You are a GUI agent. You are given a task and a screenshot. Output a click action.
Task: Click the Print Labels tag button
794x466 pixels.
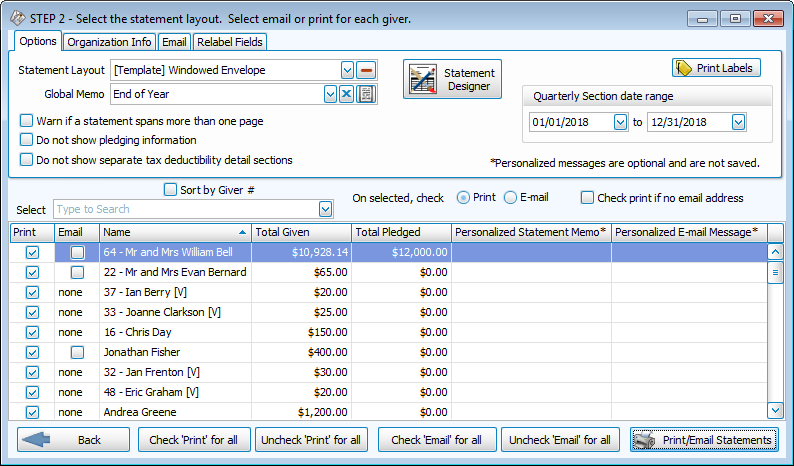click(x=716, y=67)
